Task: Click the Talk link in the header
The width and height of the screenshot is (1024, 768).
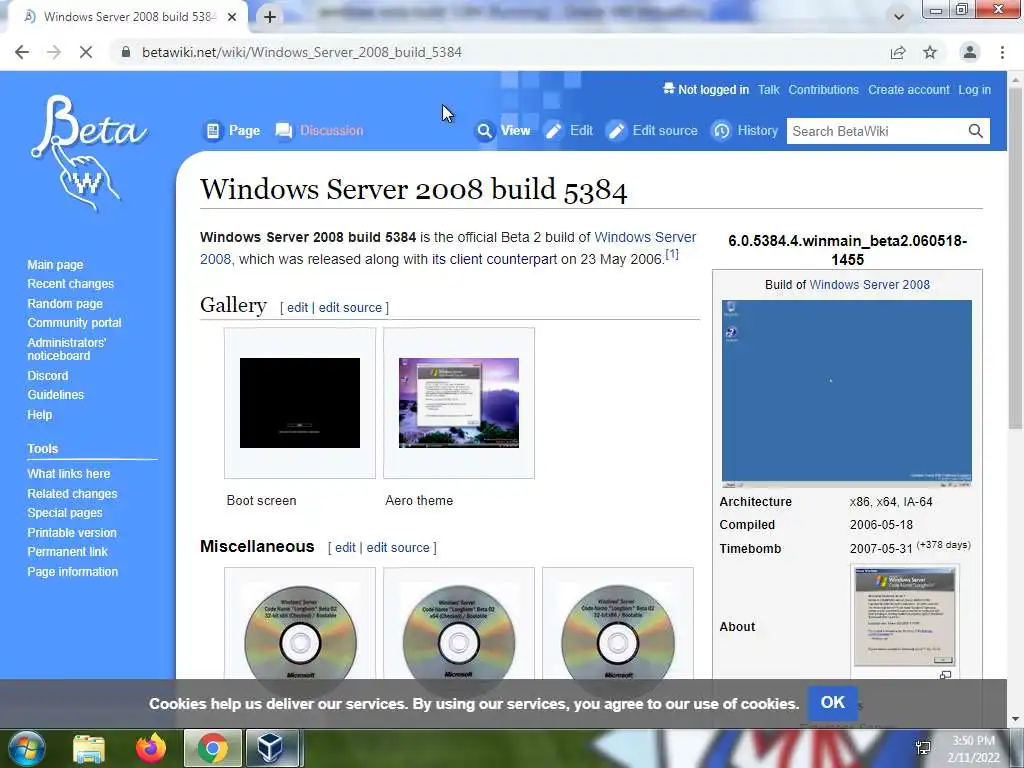Action: pyautogui.click(x=769, y=90)
